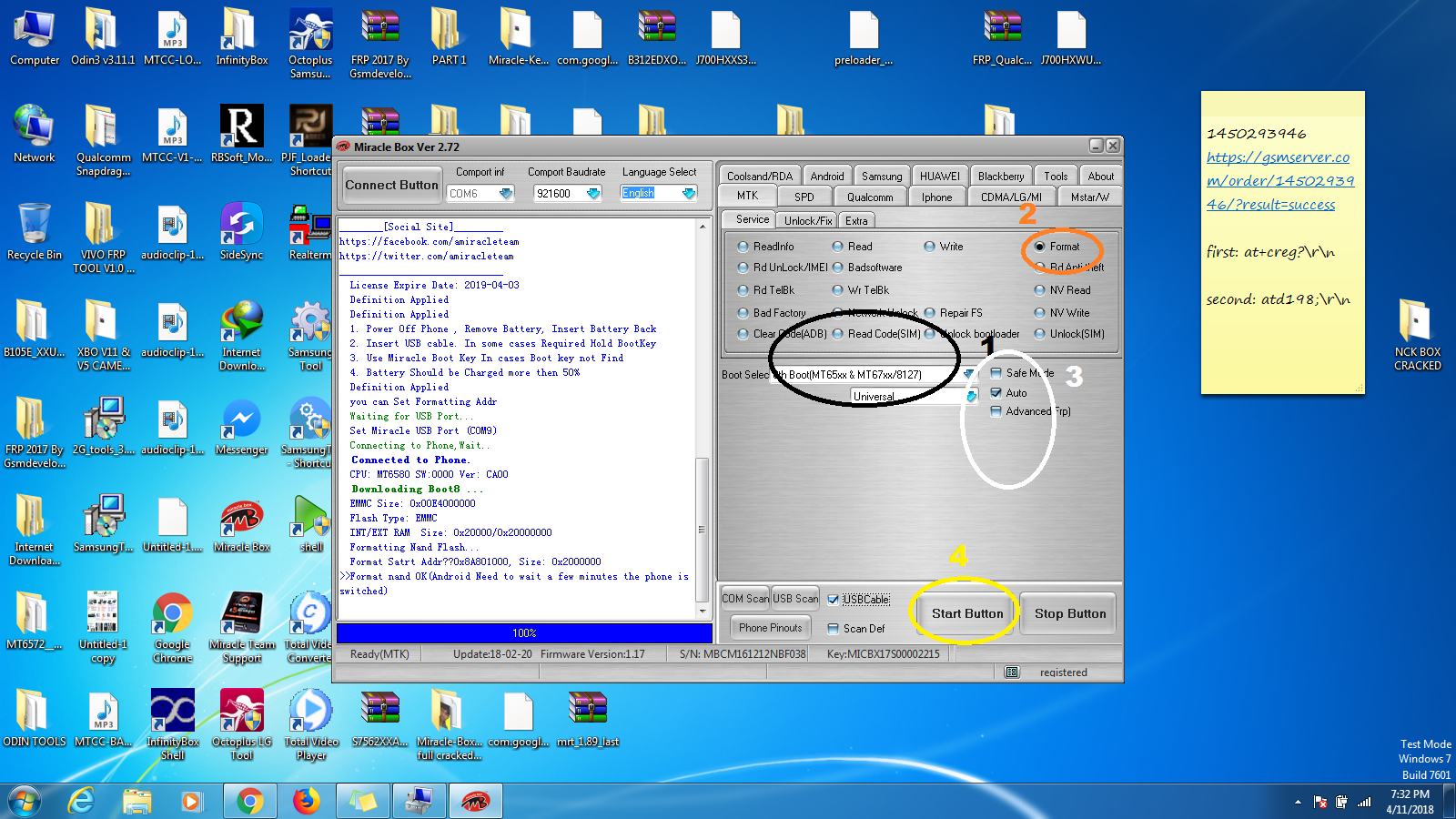Screen dimensions: 1456x819
Task: Select the Write radio option
Action: (944, 247)
